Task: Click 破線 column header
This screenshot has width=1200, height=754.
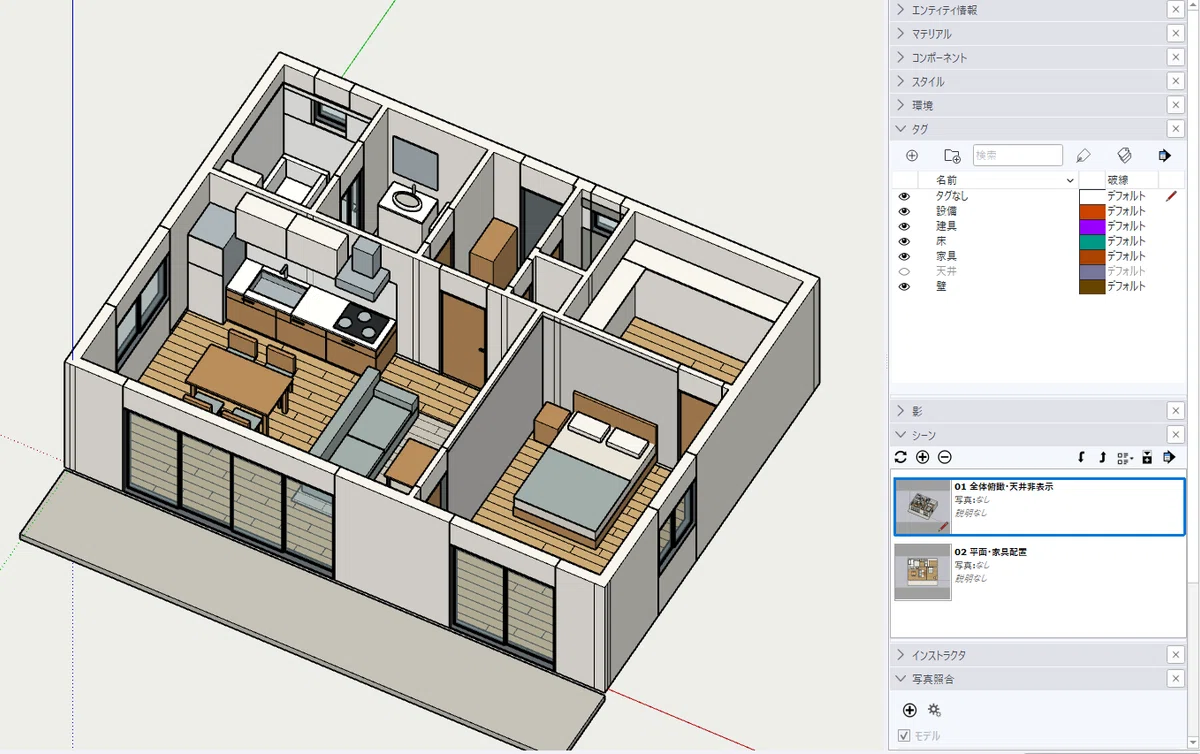Action: [1117, 180]
